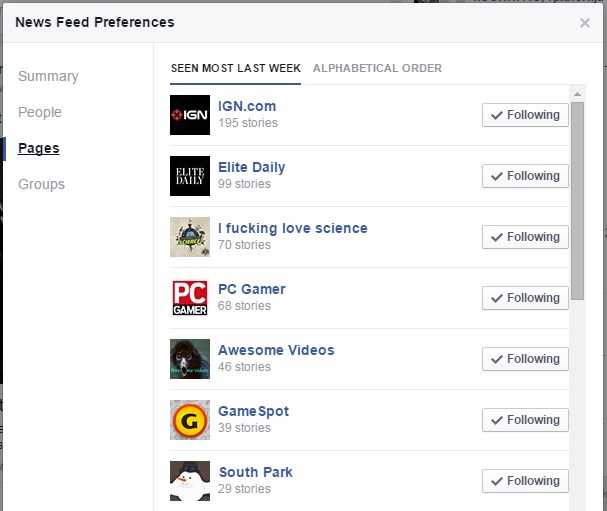The width and height of the screenshot is (607, 511).
Task: Unfollow Elite Daily via Following button
Action: click(x=525, y=176)
